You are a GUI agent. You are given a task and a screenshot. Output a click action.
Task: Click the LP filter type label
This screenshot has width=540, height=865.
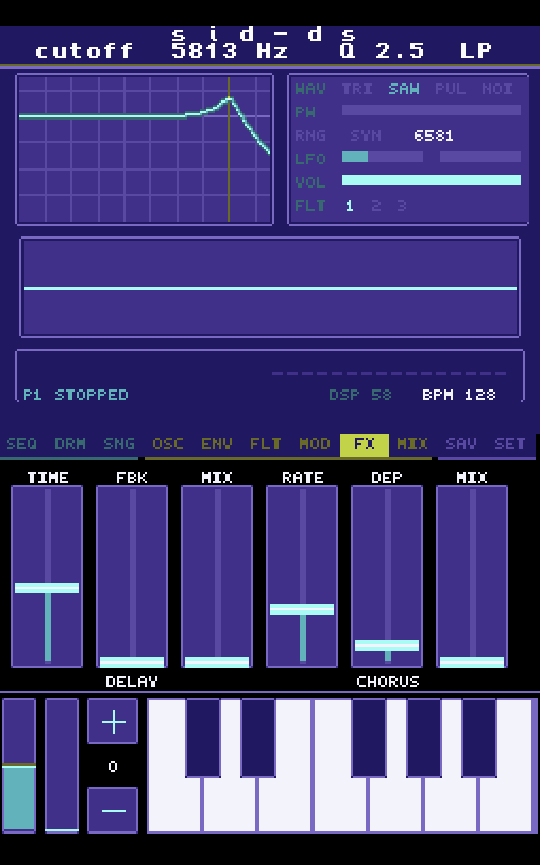click(475, 51)
